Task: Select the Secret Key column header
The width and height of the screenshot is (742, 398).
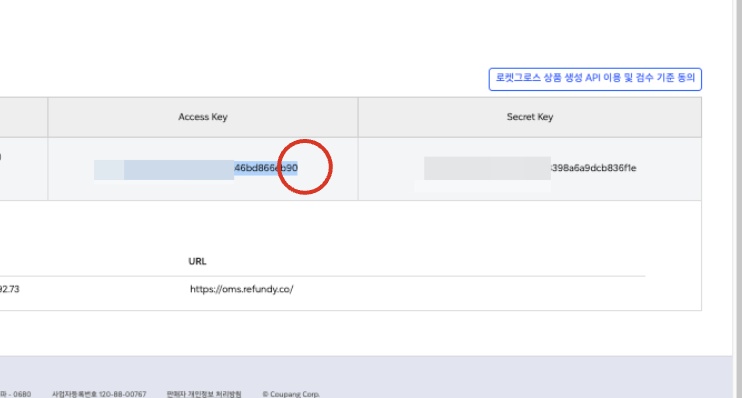Action: 530,117
